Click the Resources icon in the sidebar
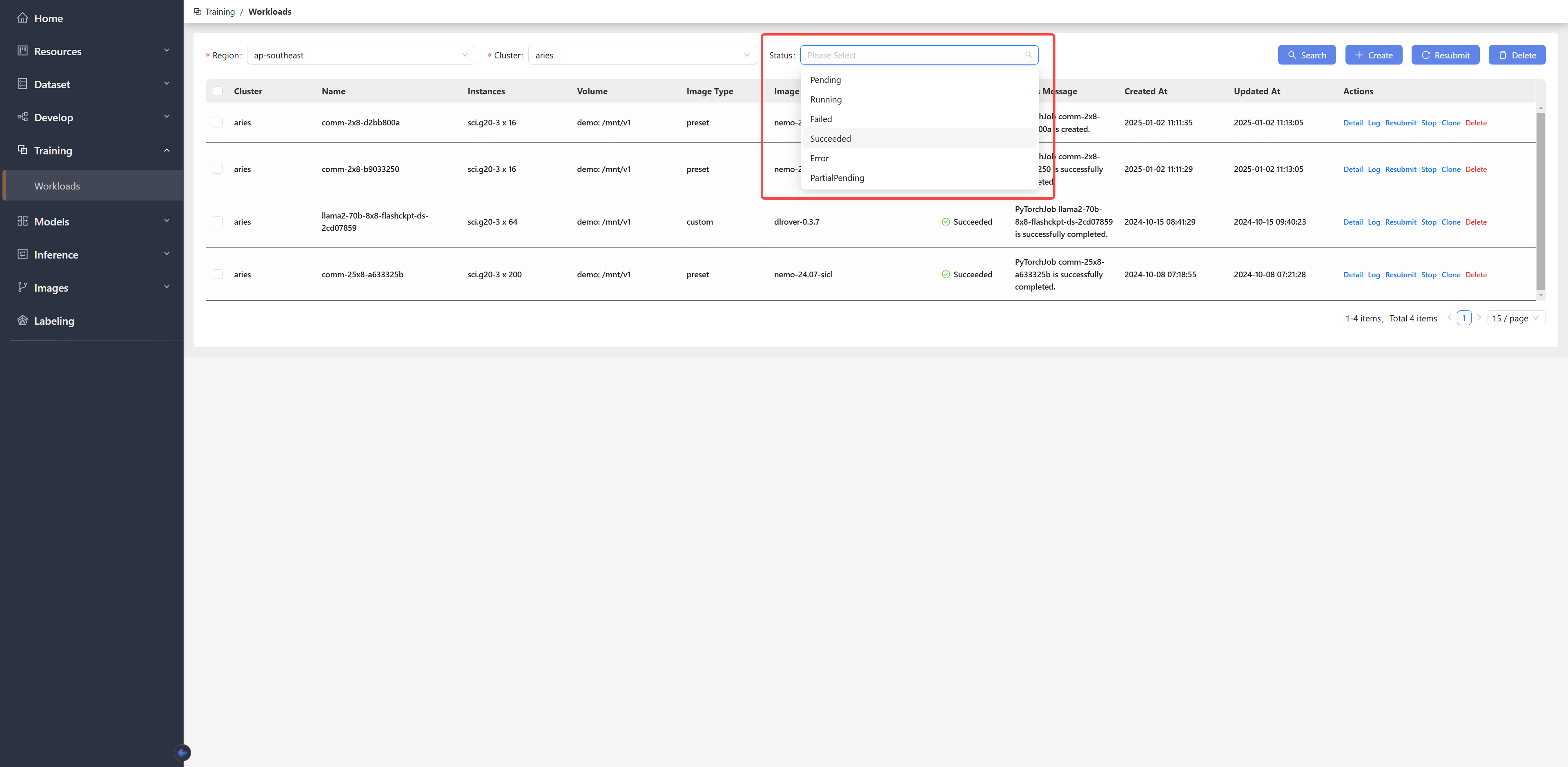Screen dimensions: 1568x767 (x=22, y=51)
